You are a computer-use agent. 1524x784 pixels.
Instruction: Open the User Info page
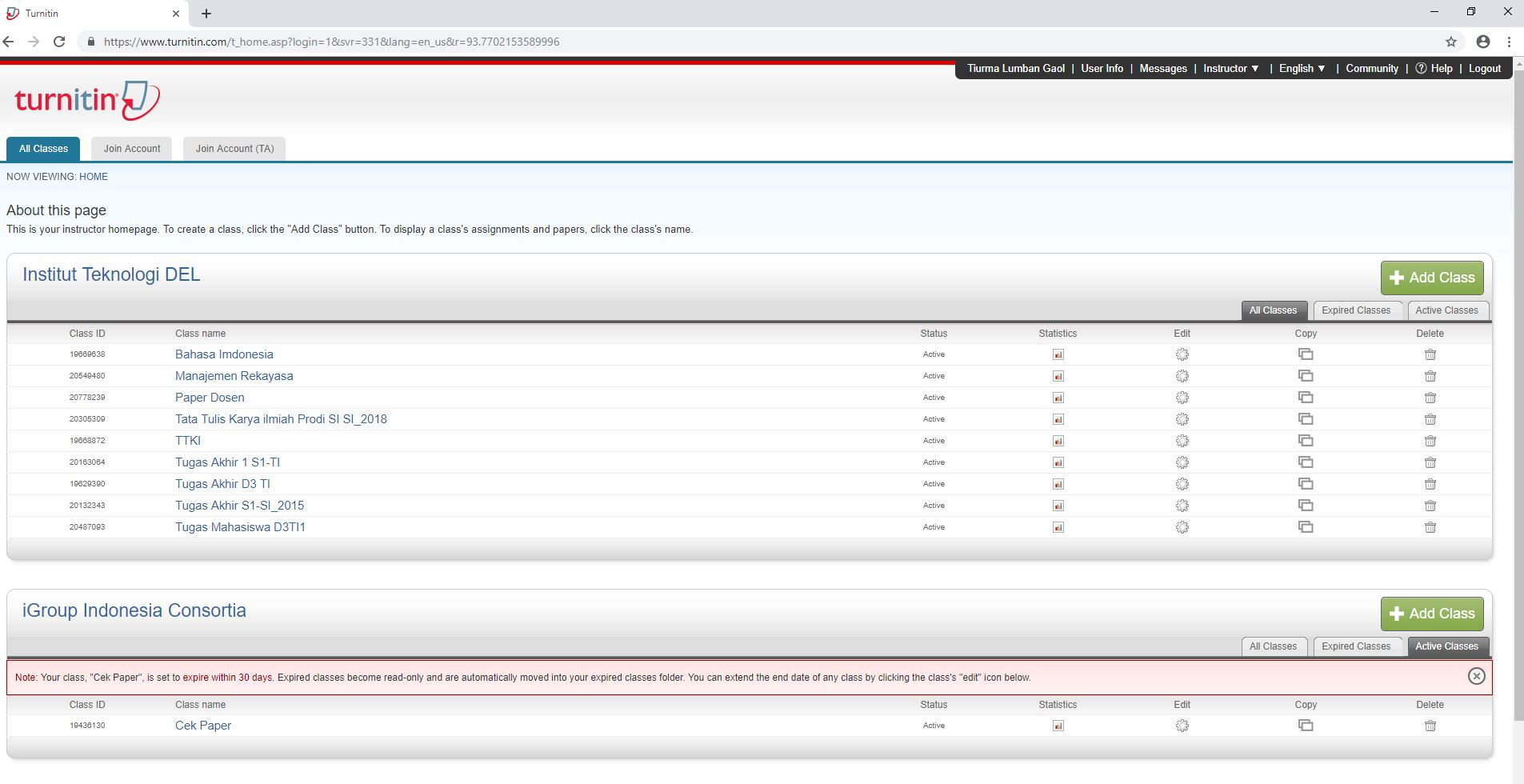(1102, 69)
